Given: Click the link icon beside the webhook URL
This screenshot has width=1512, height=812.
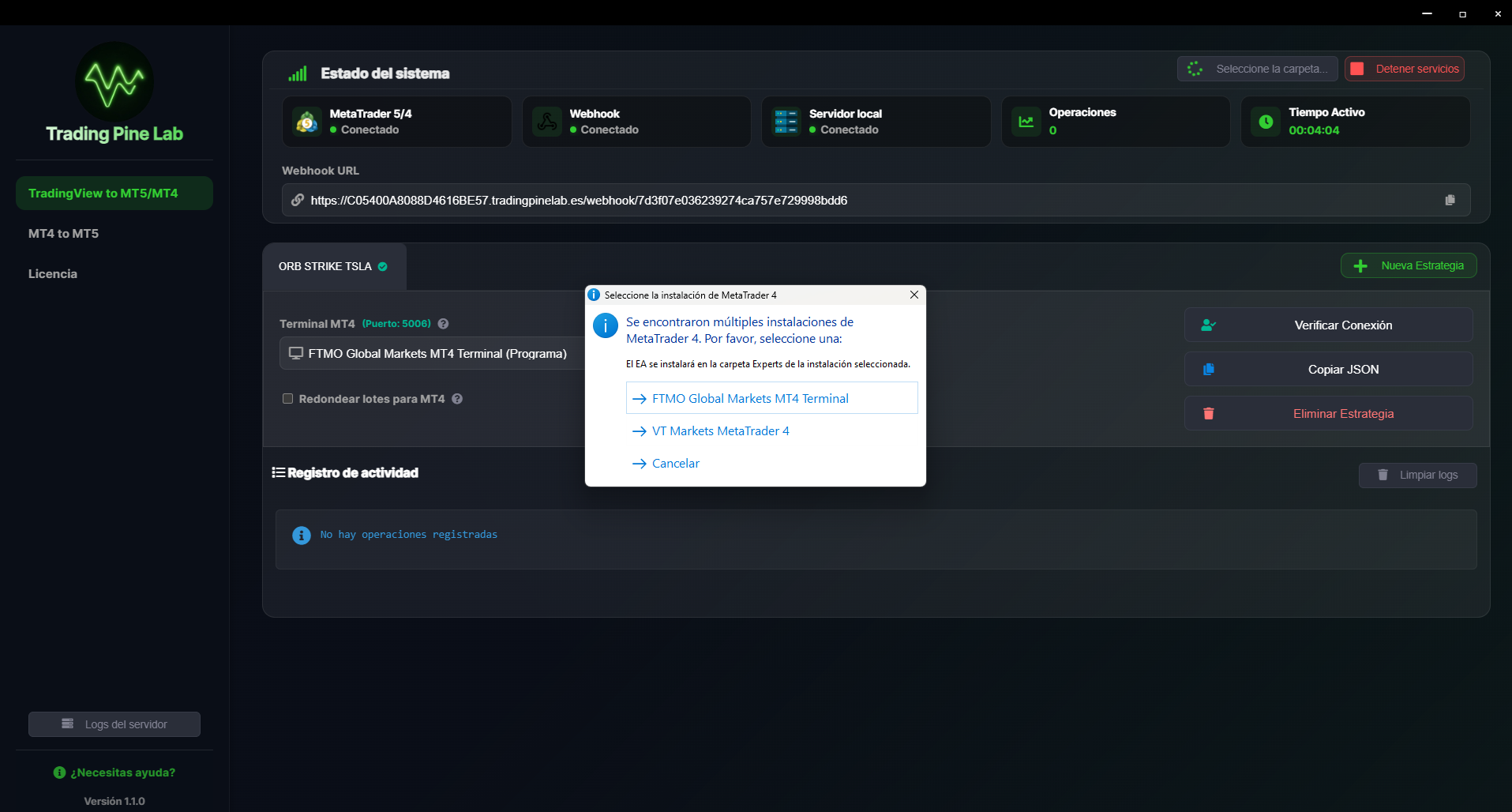Looking at the screenshot, I should click(x=298, y=200).
